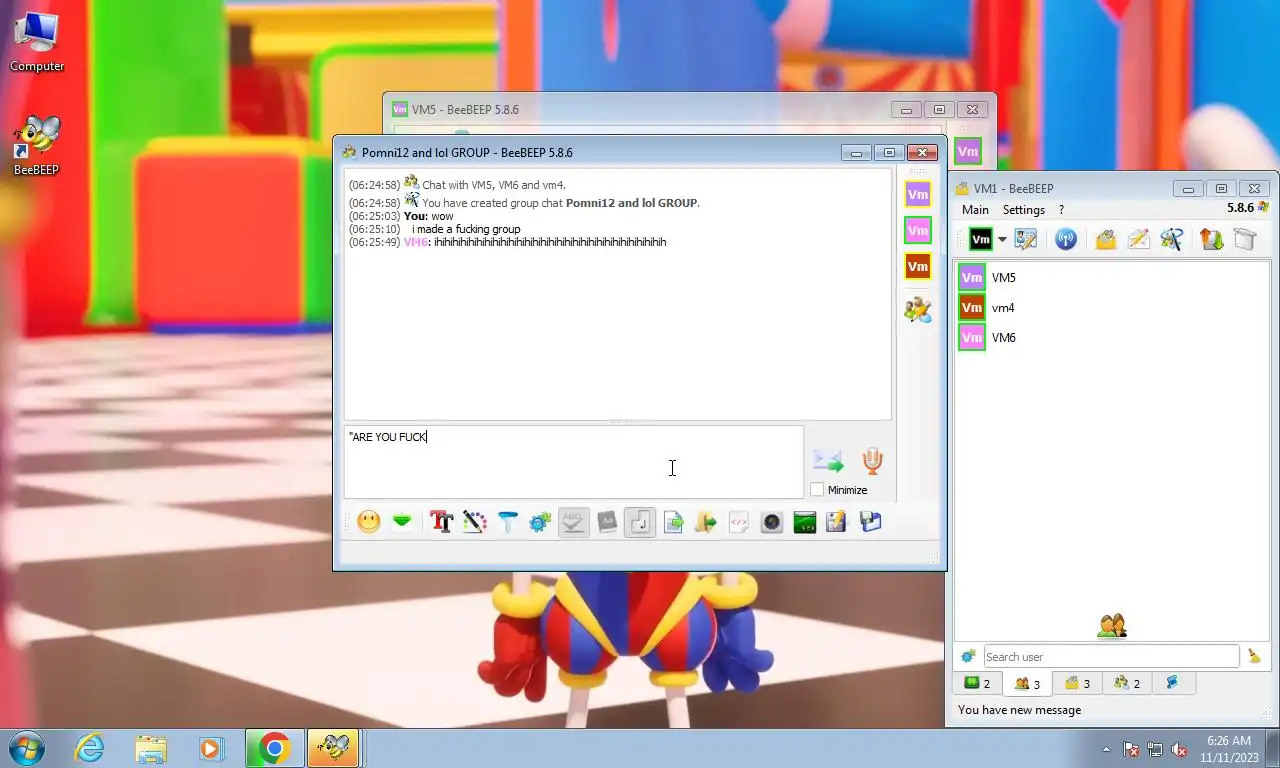
Task: Click the green down-arrow icon beside emoticons
Action: [x=402, y=522]
